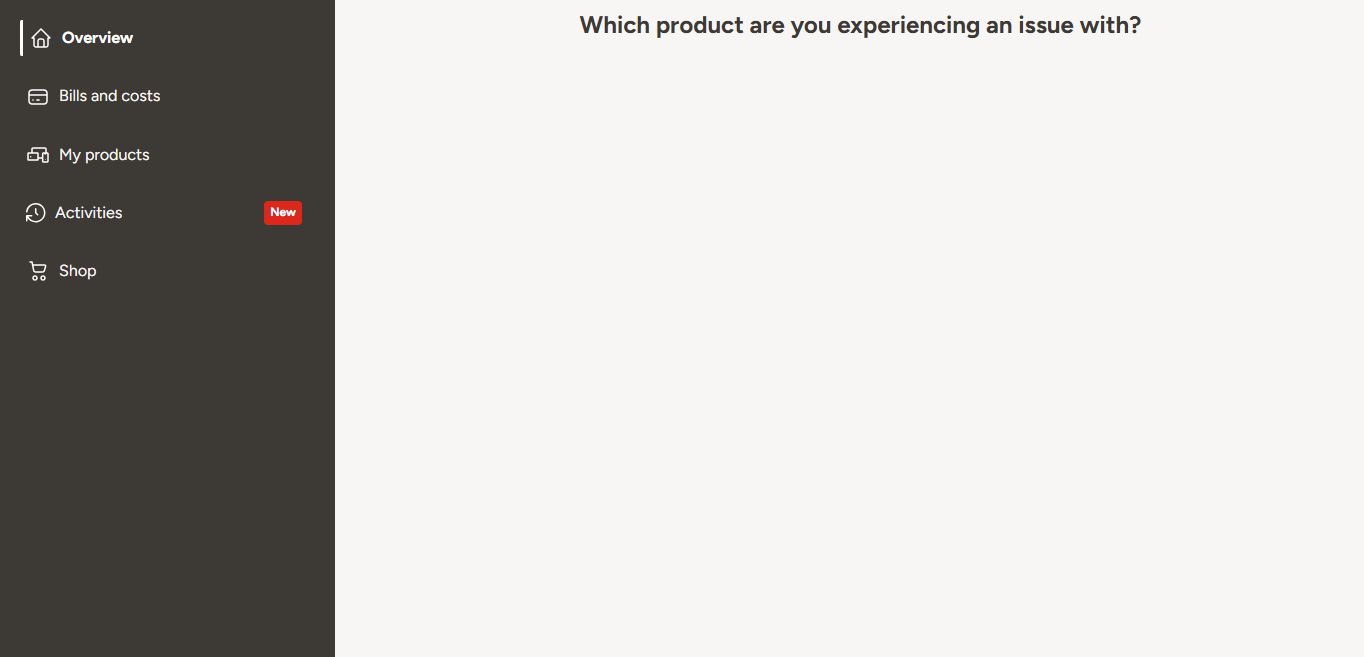Image resolution: width=1364 pixels, height=657 pixels.
Task: Click the word "products" in the sidebar
Action: [x=117, y=155]
